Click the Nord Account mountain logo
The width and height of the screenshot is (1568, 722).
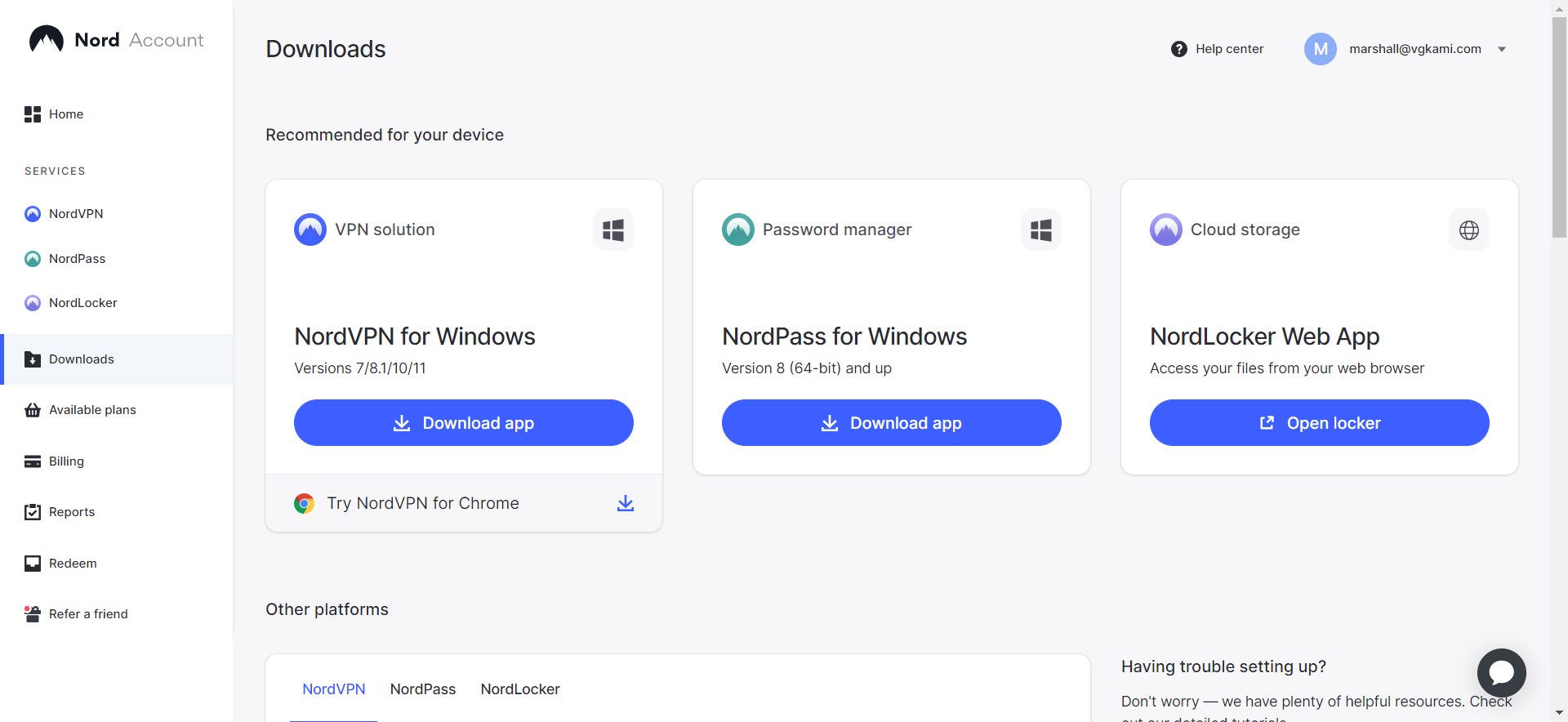pos(47,39)
